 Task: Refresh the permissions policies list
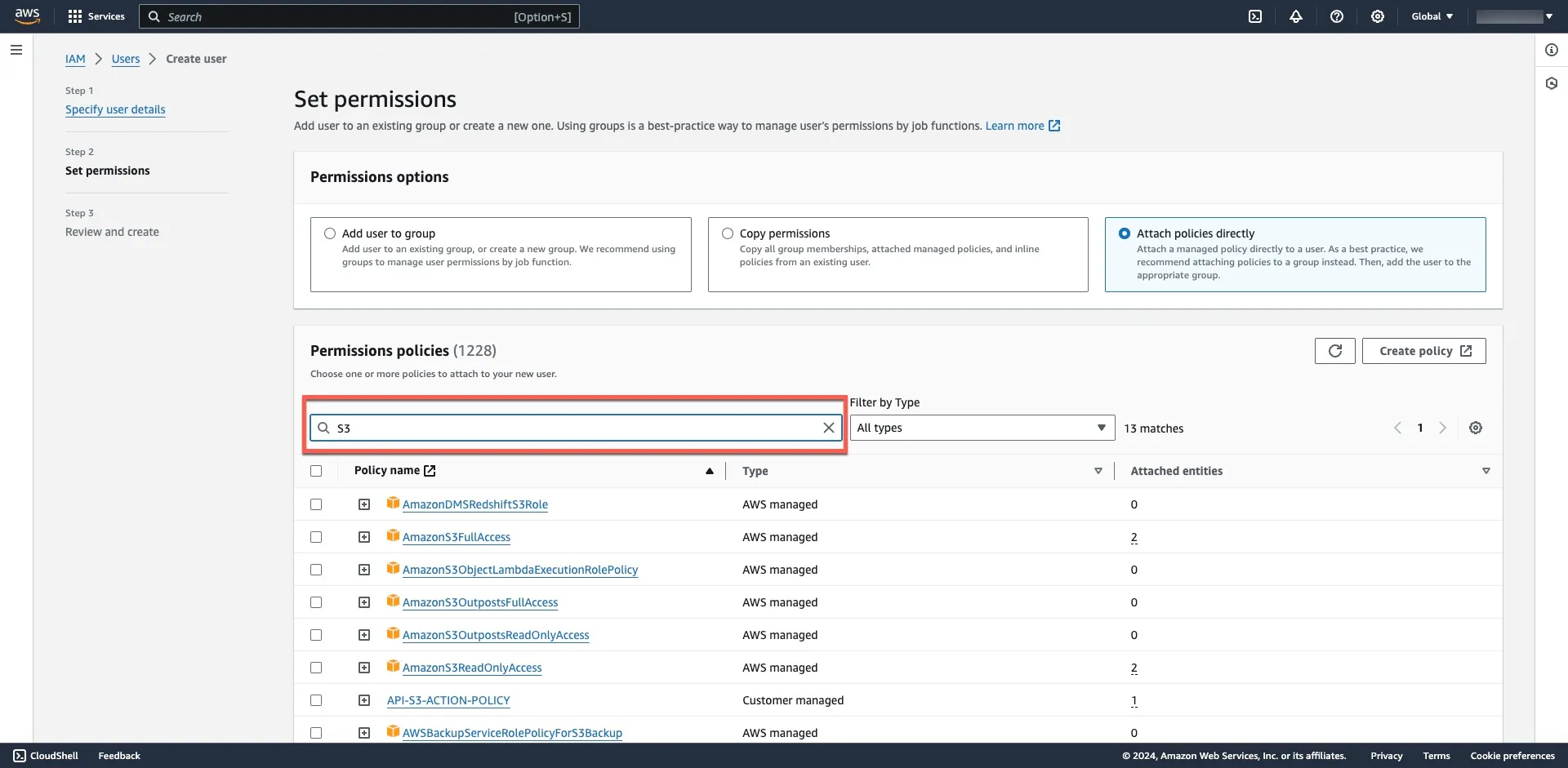click(1334, 351)
